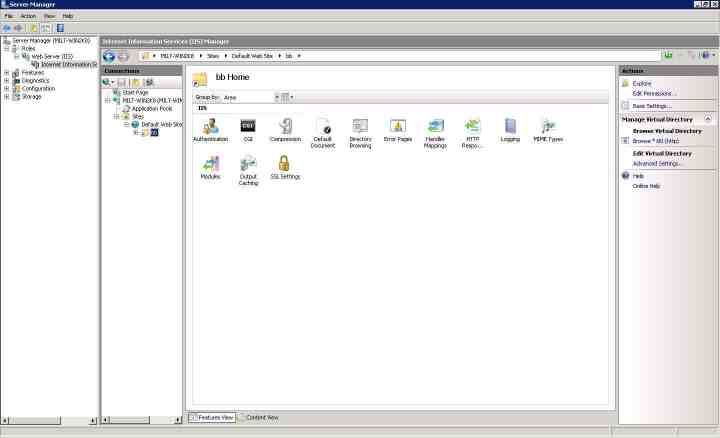Screen dimensions: 720x438
Task: Click the Edit Permissions link
Action: (x=653, y=94)
